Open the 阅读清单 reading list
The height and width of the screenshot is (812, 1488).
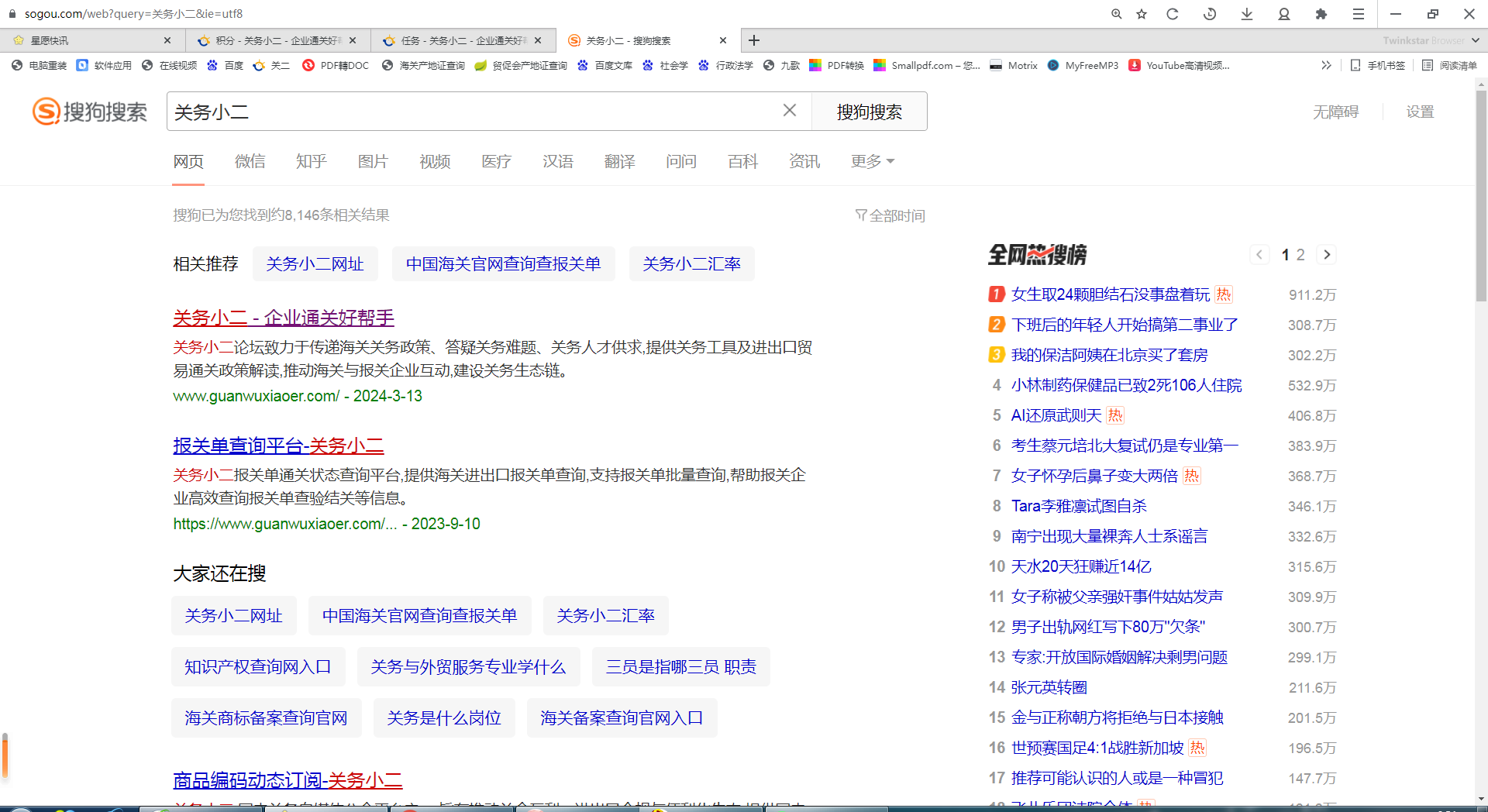click(1449, 65)
